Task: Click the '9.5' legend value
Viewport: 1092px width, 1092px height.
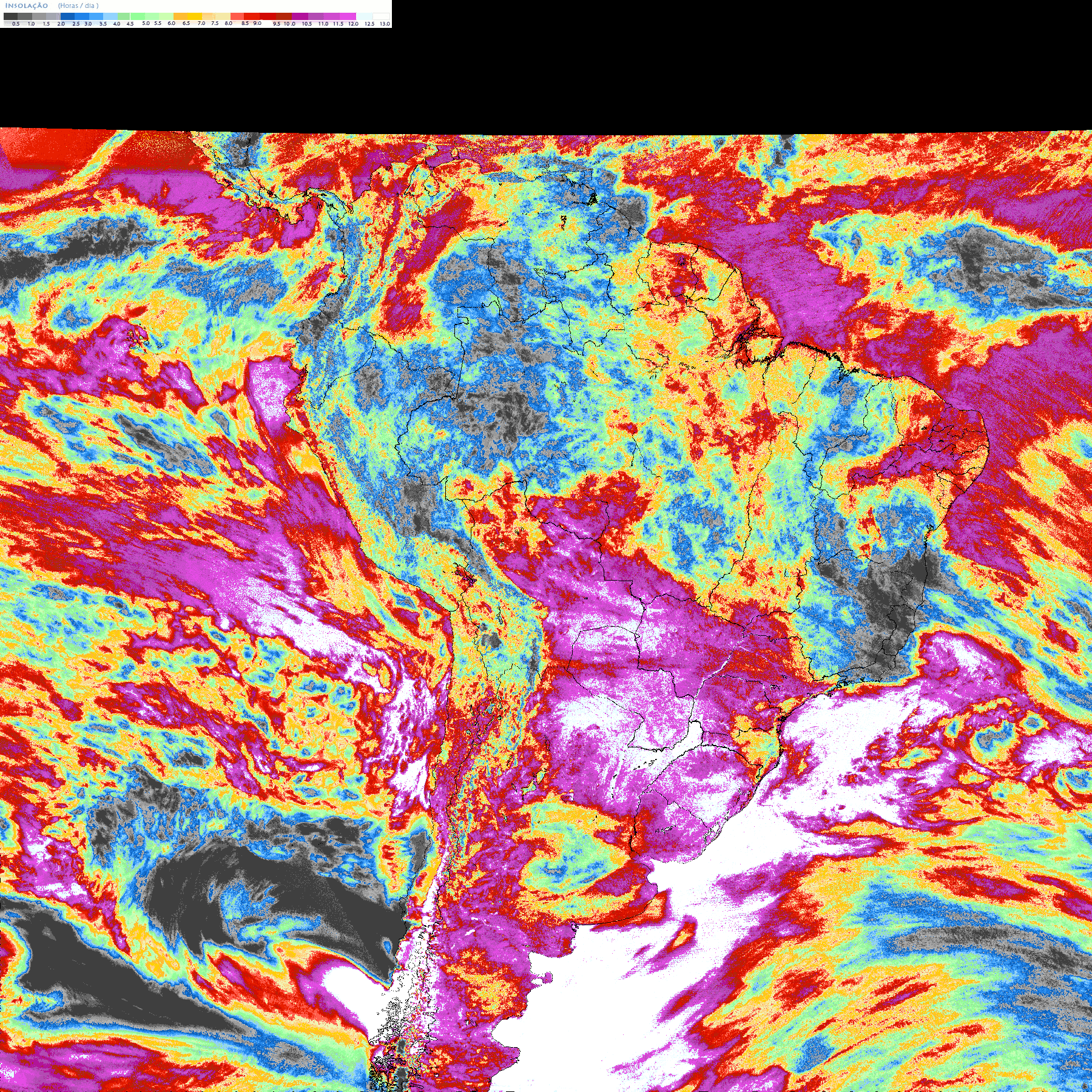Action: pos(277,24)
